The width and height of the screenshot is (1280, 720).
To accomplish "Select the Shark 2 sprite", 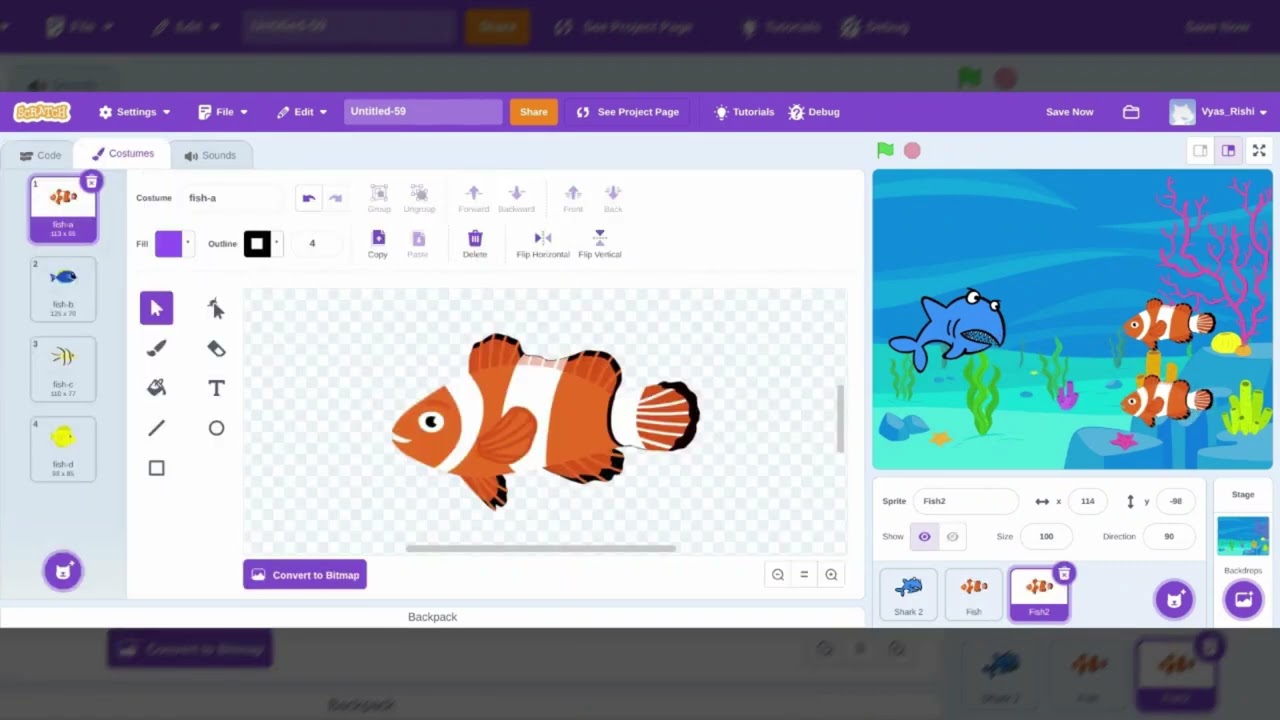I will (x=909, y=594).
